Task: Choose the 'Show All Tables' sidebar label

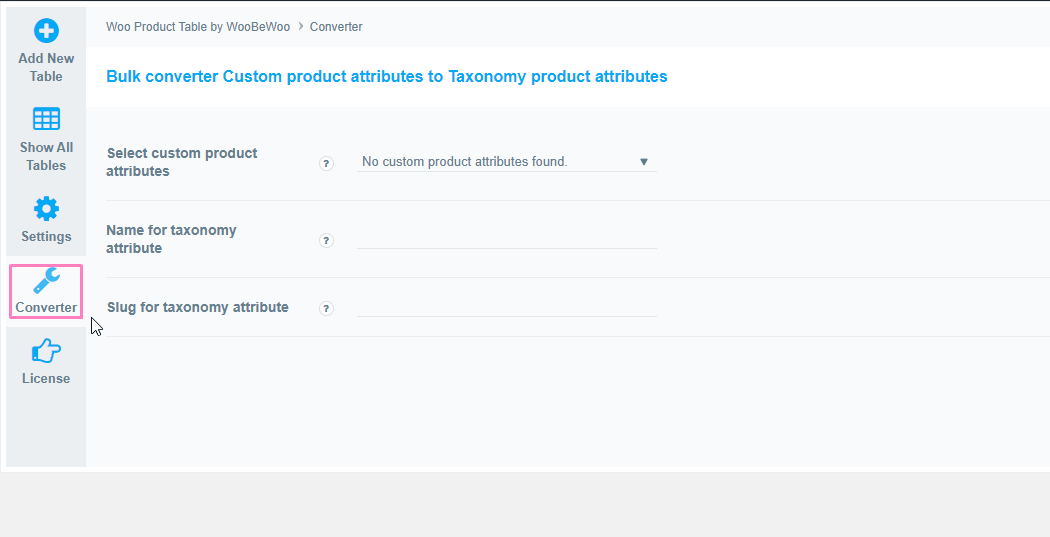Action: click(x=46, y=156)
